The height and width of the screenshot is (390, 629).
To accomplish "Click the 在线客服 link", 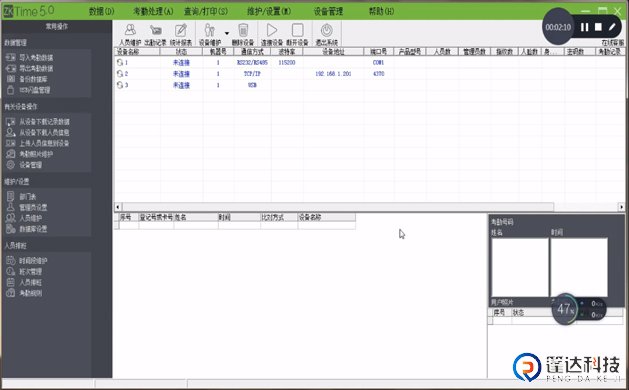I will [x=613, y=43].
